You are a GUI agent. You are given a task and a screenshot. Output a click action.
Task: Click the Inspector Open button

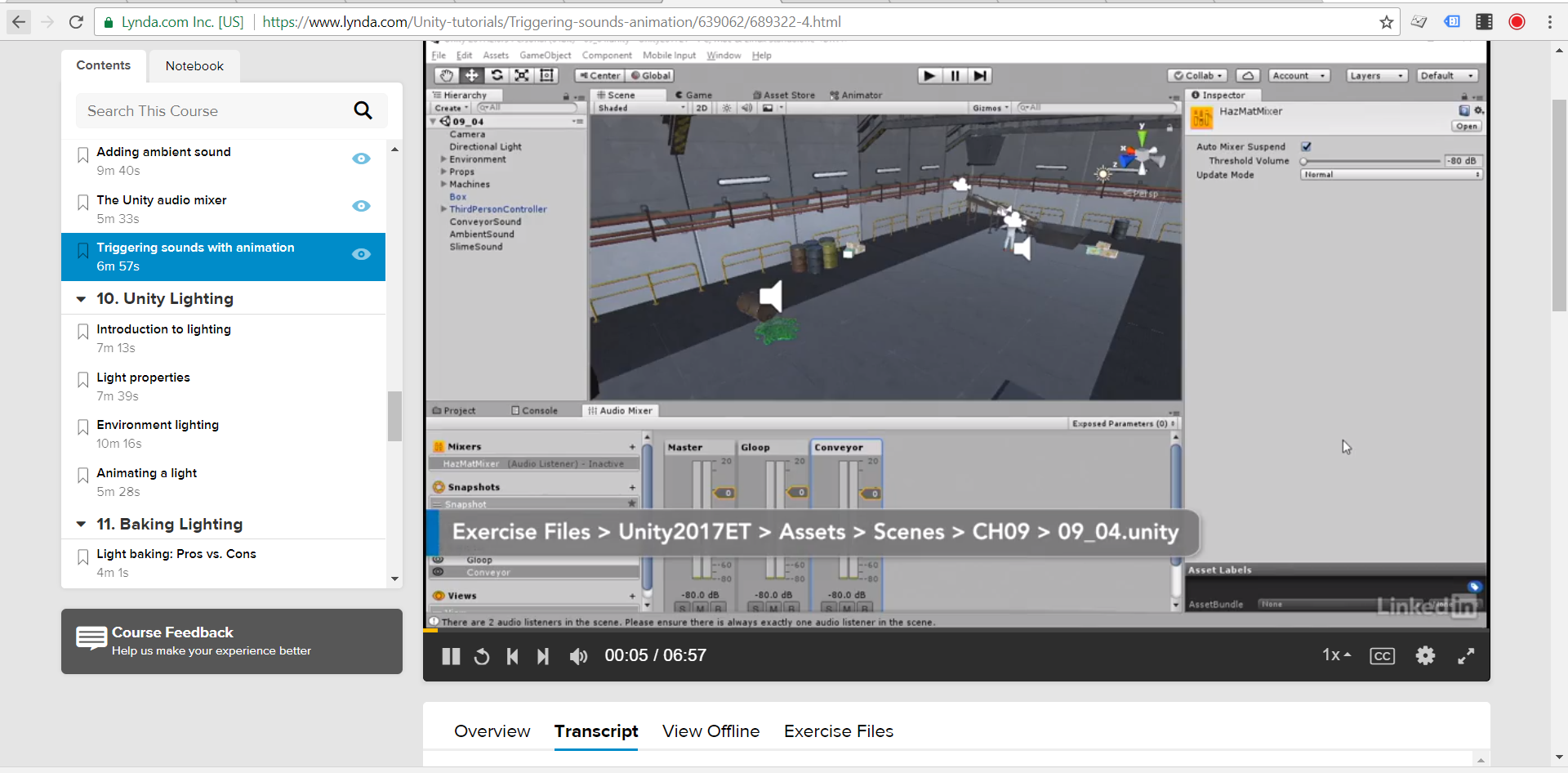[1467, 126]
